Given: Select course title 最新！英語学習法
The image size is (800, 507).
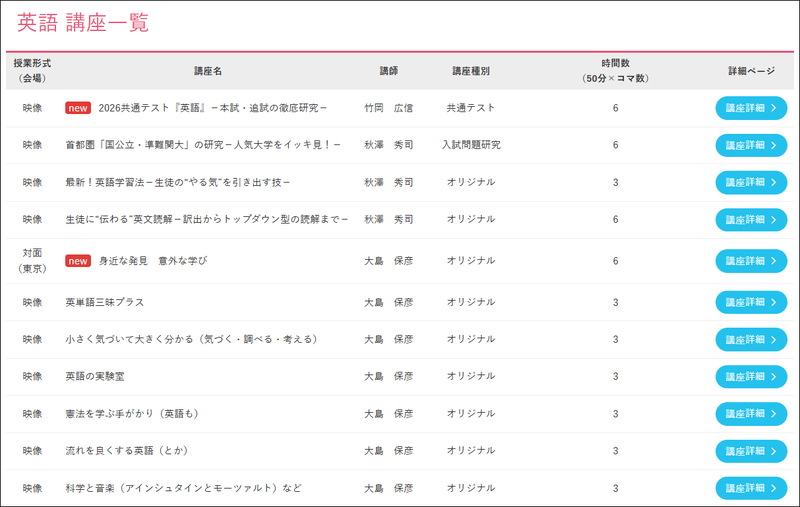Looking at the screenshot, I should coord(178,183).
